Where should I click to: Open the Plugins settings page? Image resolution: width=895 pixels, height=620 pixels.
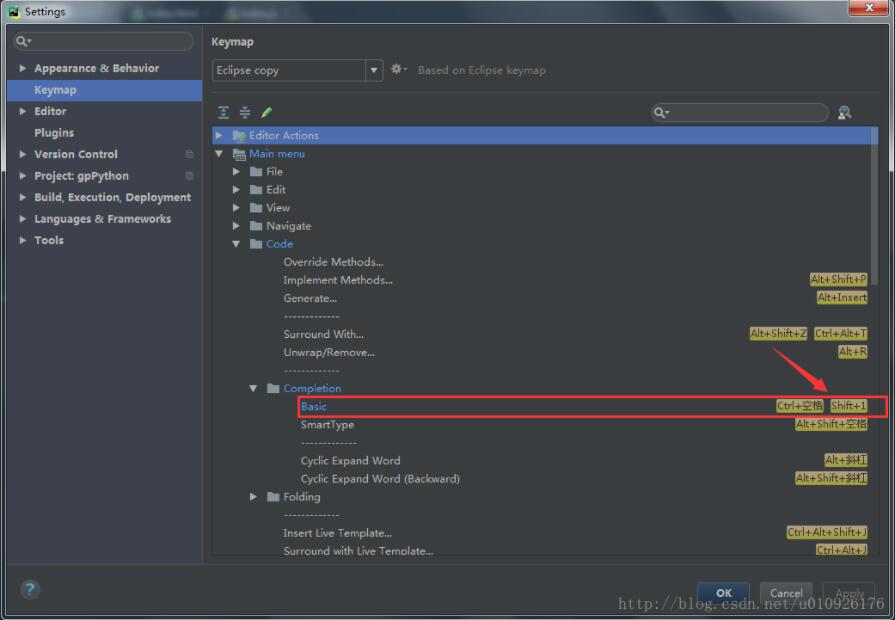point(54,132)
